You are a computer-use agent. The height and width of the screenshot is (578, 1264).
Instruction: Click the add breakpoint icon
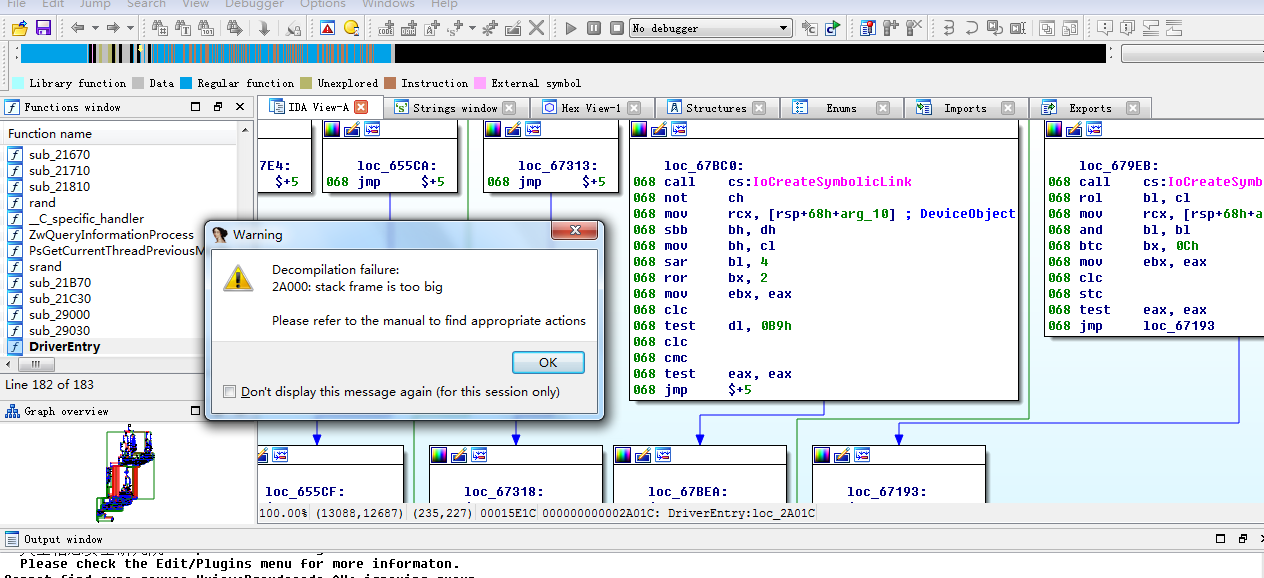(890, 28)
